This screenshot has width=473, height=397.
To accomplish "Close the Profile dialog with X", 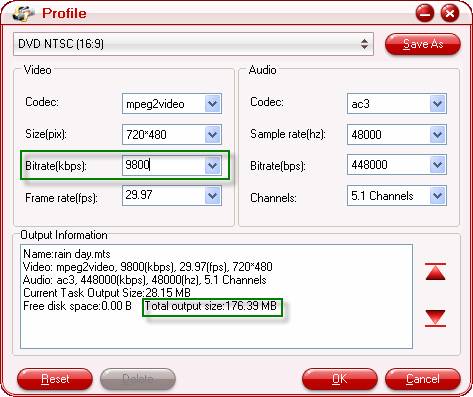I will click(450, 14).
